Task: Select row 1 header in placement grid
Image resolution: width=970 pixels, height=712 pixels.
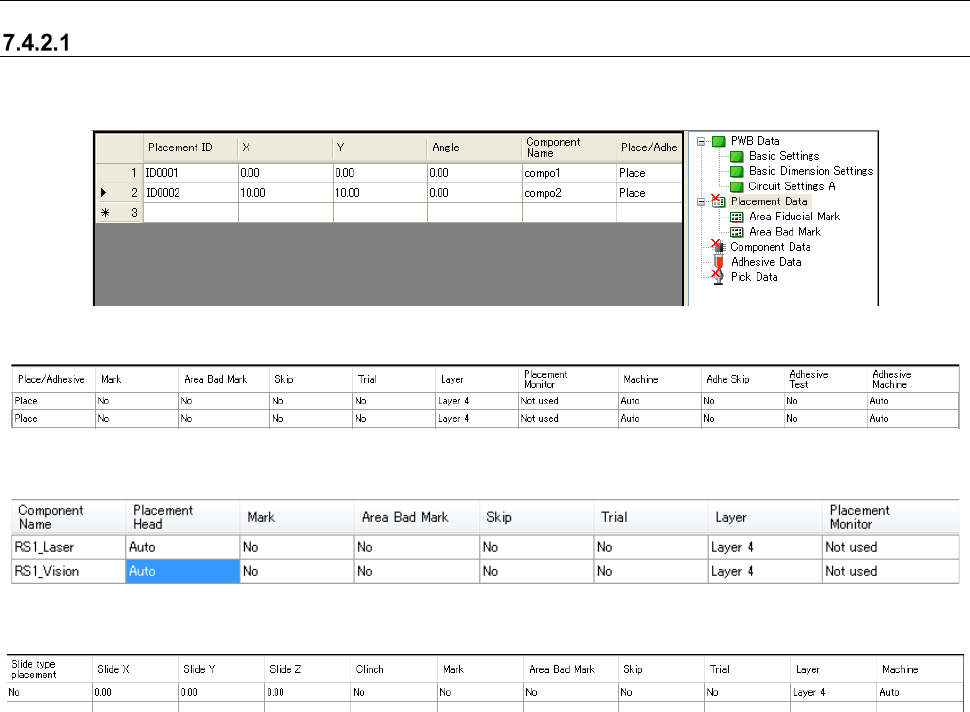Action: coord(119,173)
